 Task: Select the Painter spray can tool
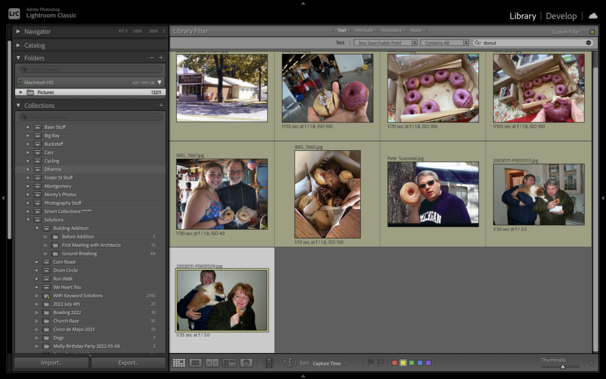[269, 363]
